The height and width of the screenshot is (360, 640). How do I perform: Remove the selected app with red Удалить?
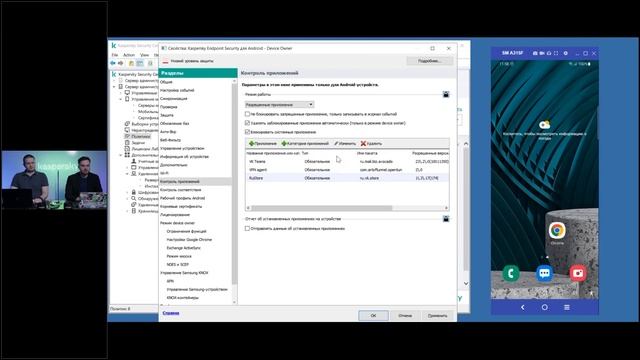(371, 144)
